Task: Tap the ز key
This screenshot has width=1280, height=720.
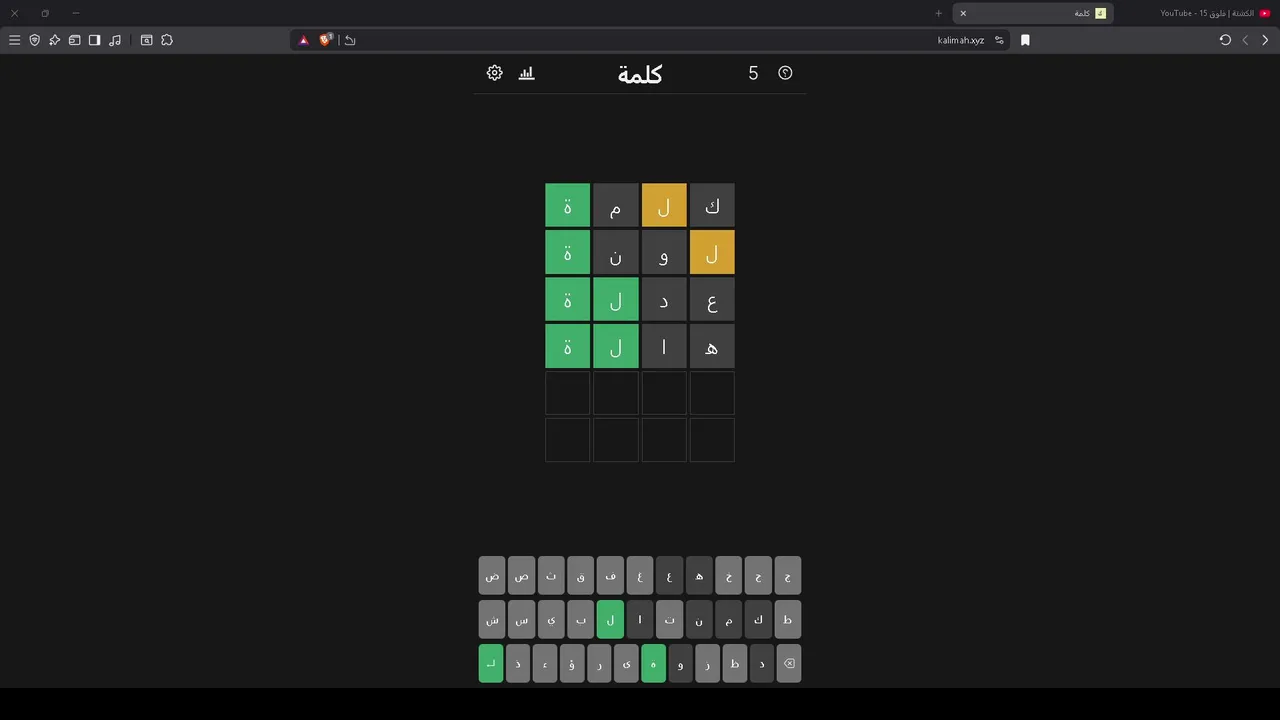Action: coord(708,663)
